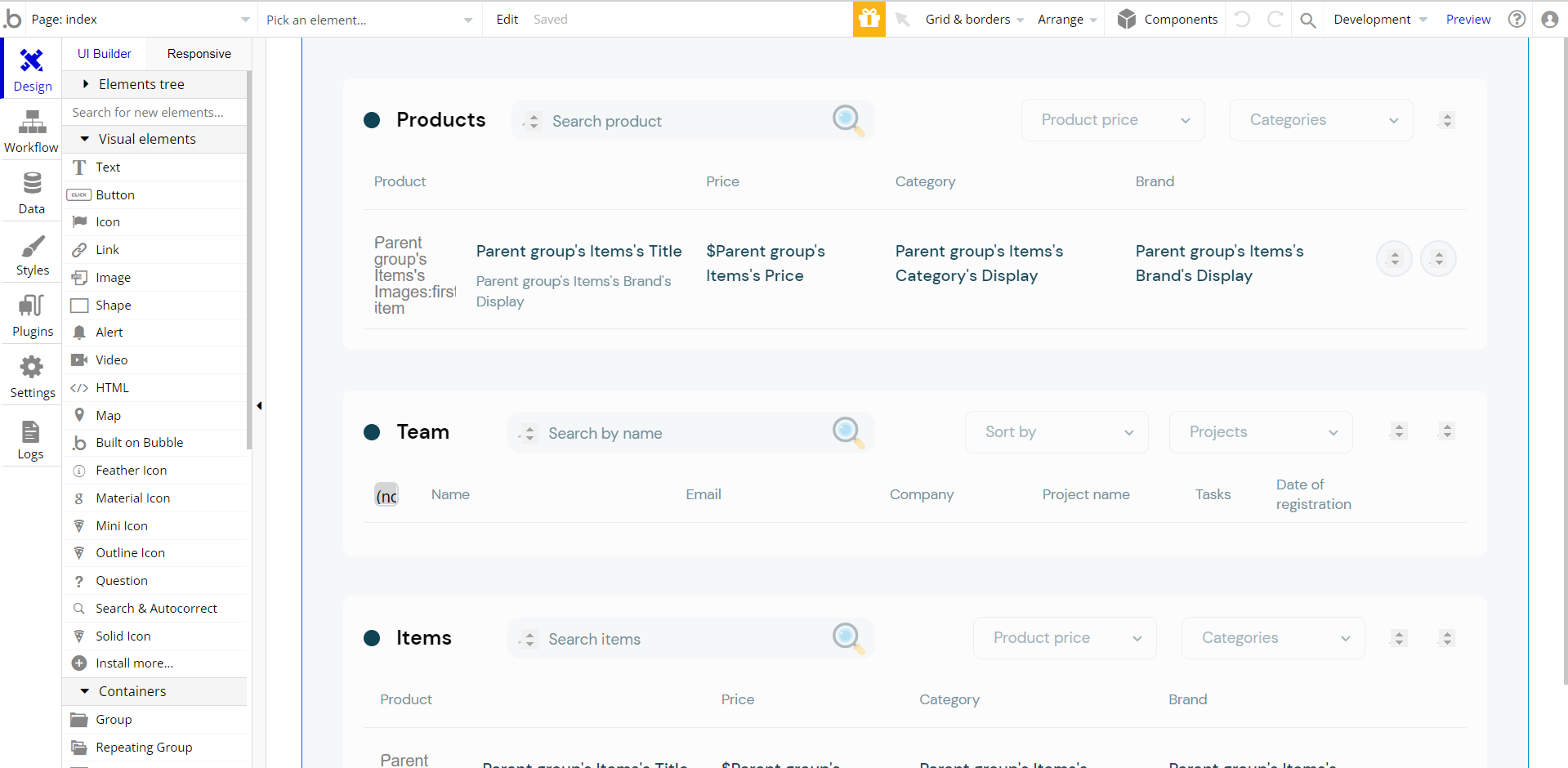Collapse the Visual elements section
Screen dimensions: 1568x768
tap(155, 139)
